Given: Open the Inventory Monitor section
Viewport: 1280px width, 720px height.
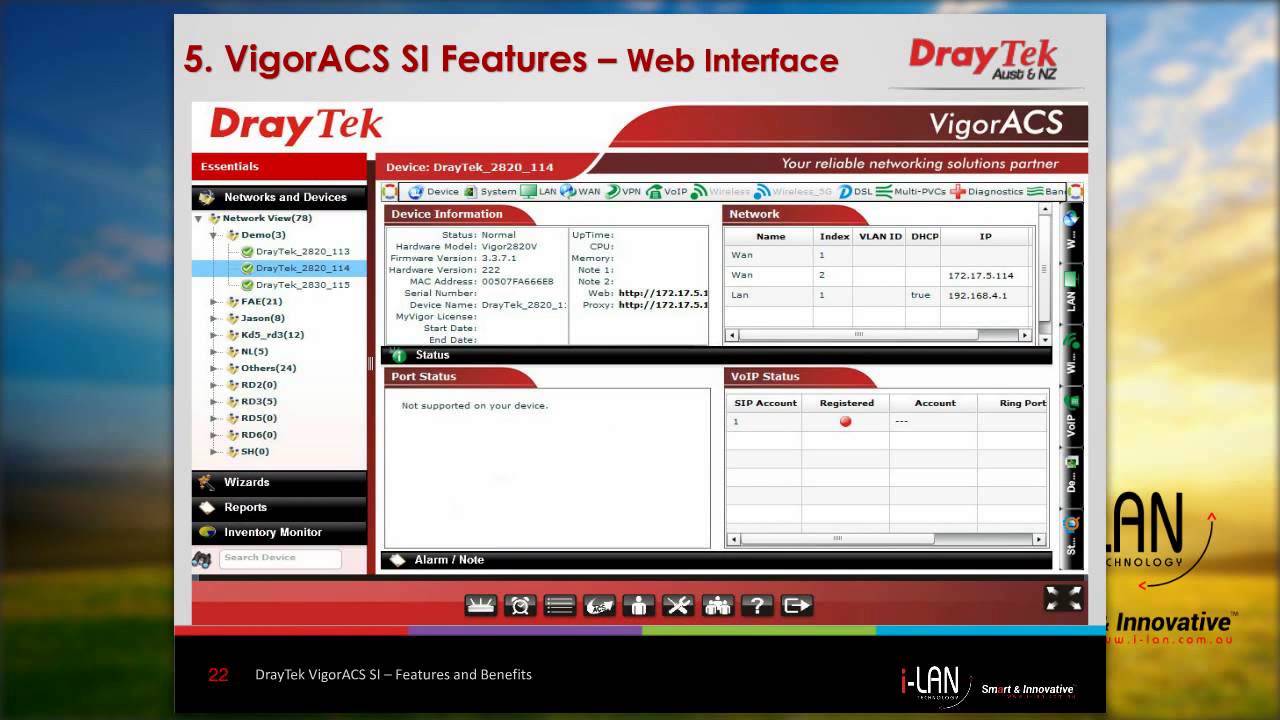Looking at the screenshot, I should (279, 532).
